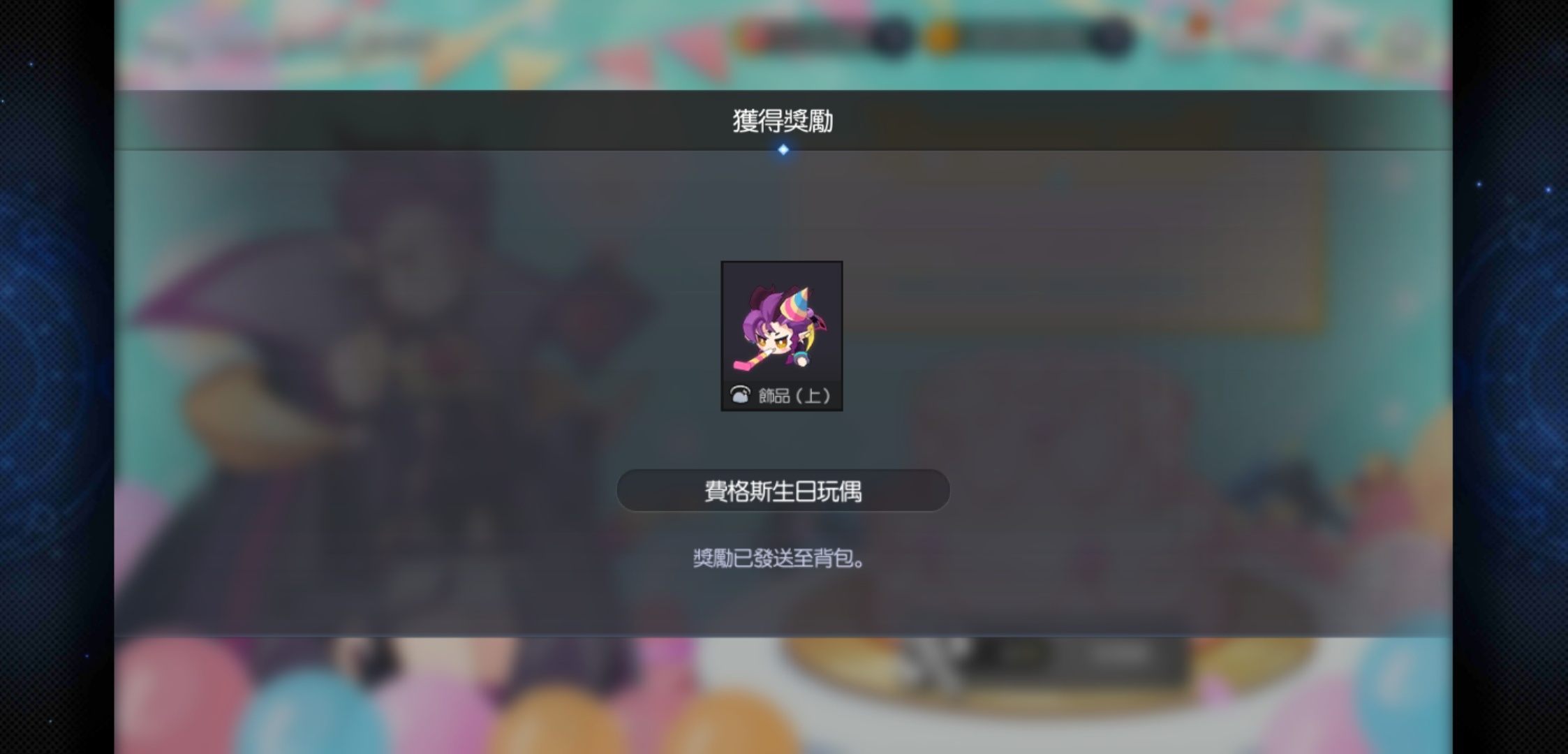Click the blurred page title in the top-left corner
Image resolution: width=1568 pixels, height=754 pixels.
279,42
